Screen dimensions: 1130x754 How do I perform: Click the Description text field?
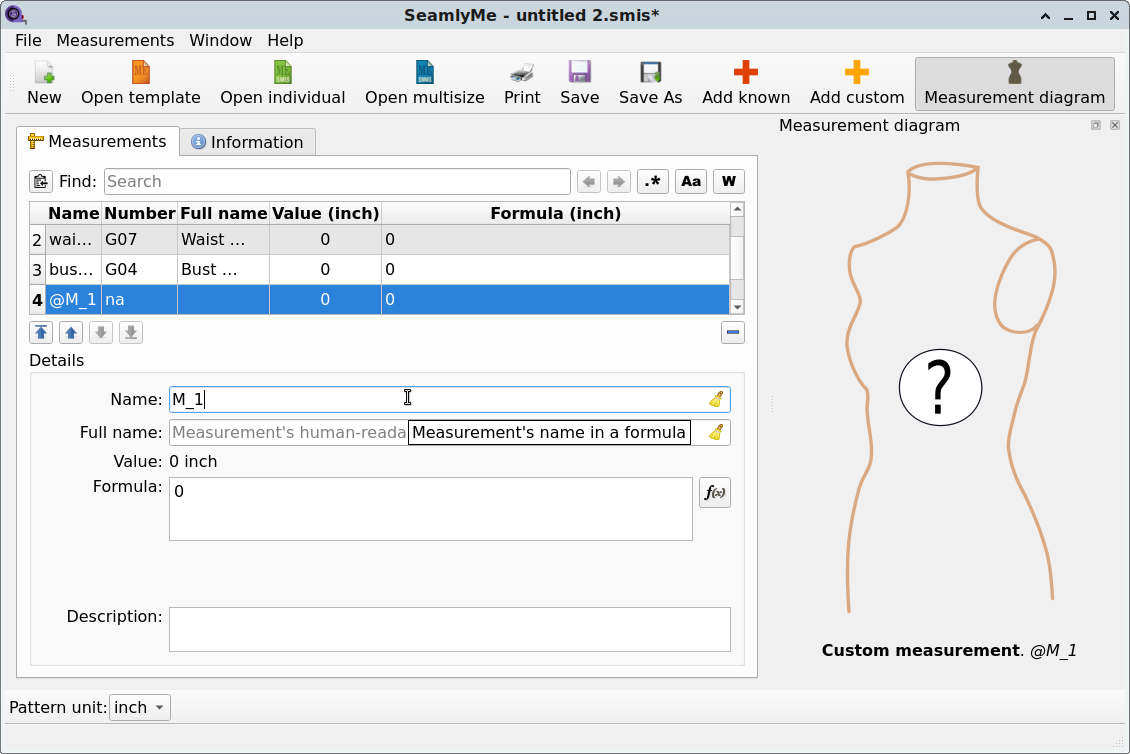point(450,629)
